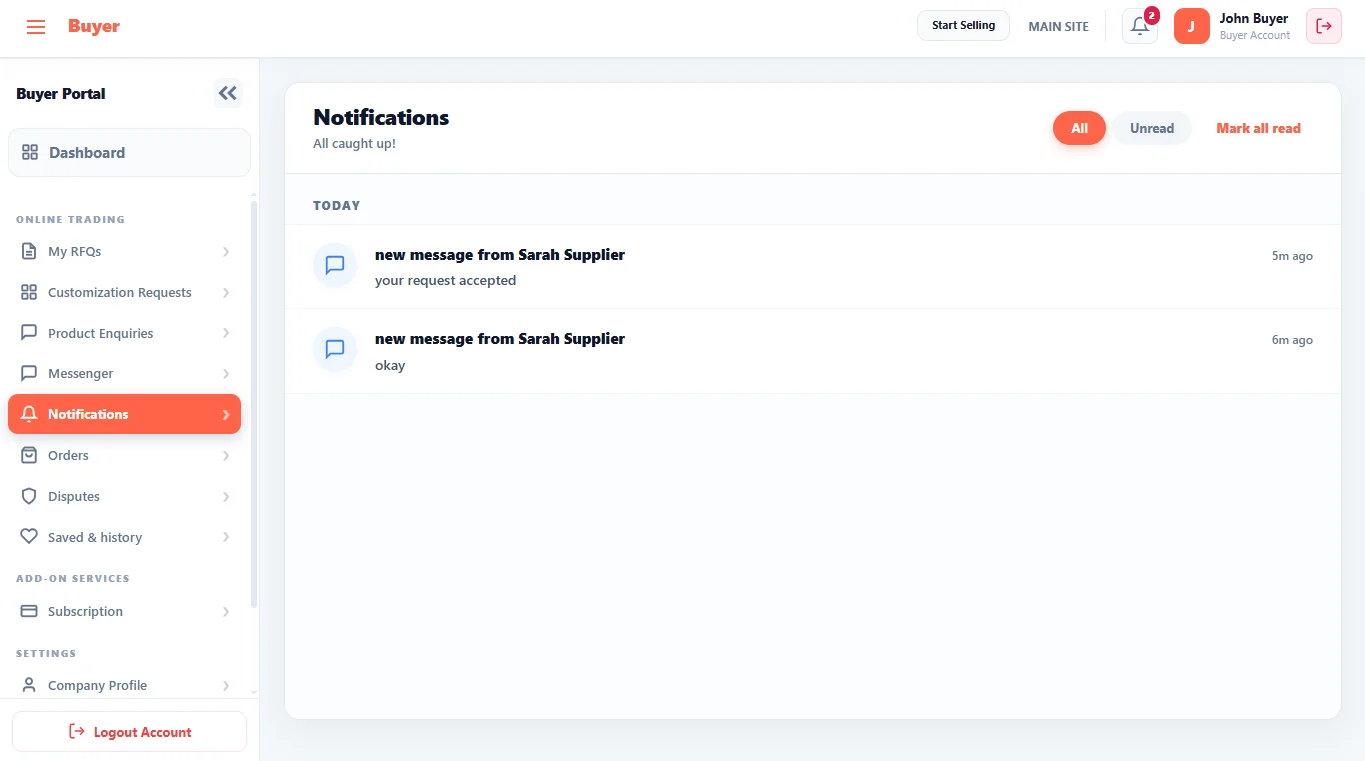Click the Company Profile person icon
This screenshot has width=1365, height=761.
(29, 685)
